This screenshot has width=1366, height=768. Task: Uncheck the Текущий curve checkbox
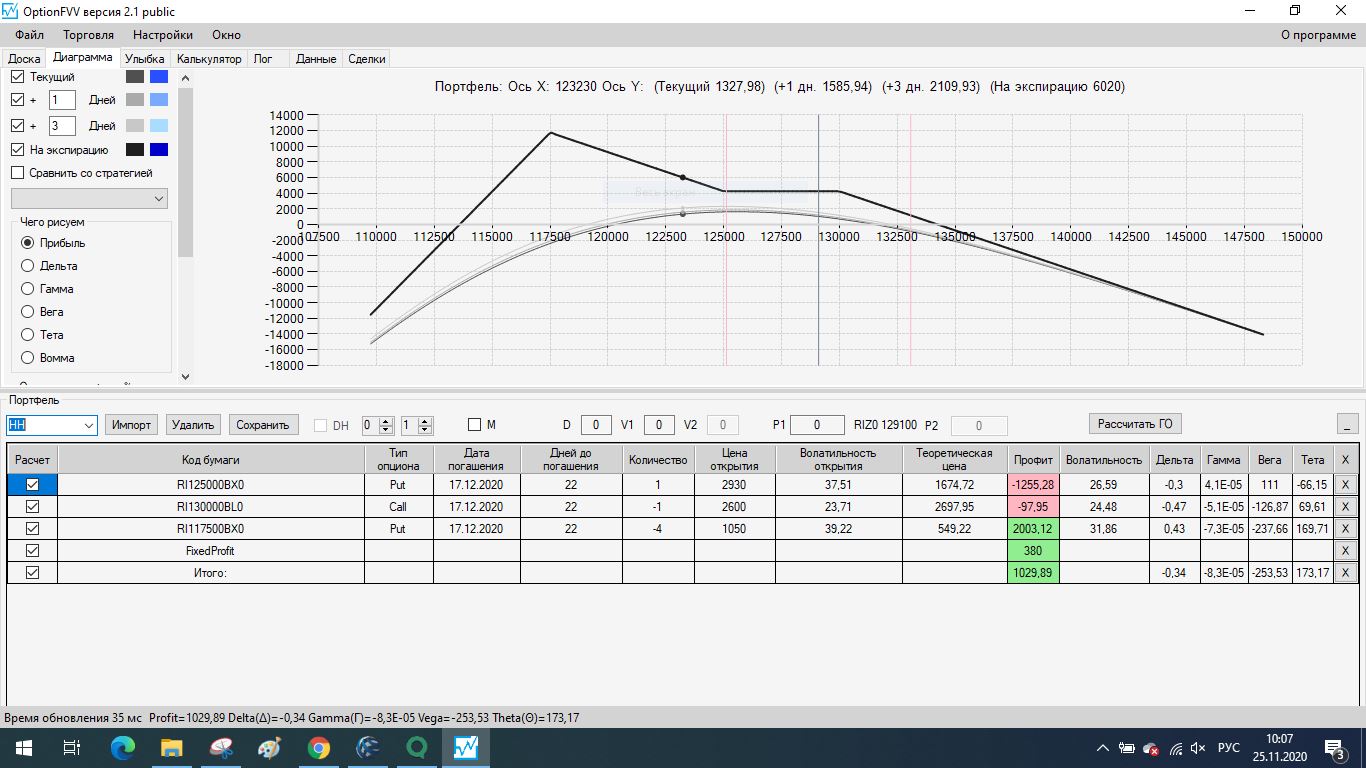tap(17, 77)
